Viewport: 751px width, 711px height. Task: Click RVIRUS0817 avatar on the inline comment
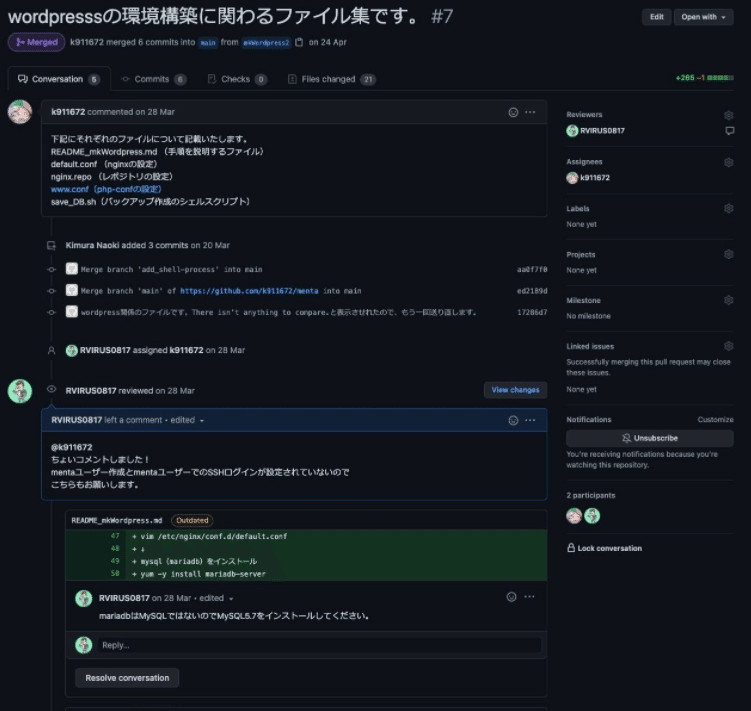[x=84, y=598]
